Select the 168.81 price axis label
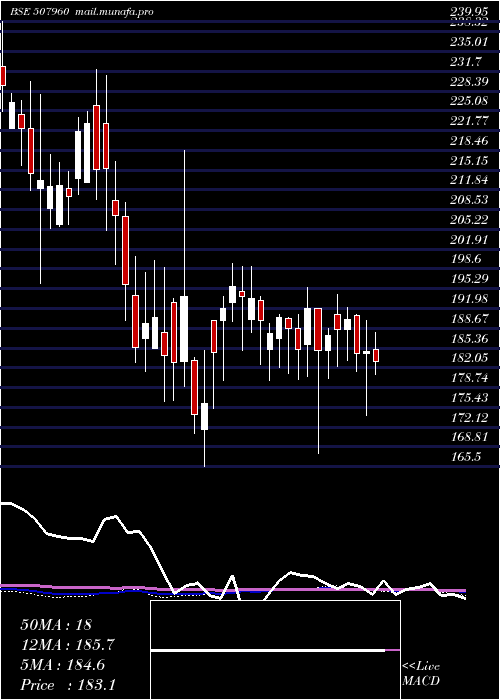This screenshot has width=500, height=700. point(468,437)
